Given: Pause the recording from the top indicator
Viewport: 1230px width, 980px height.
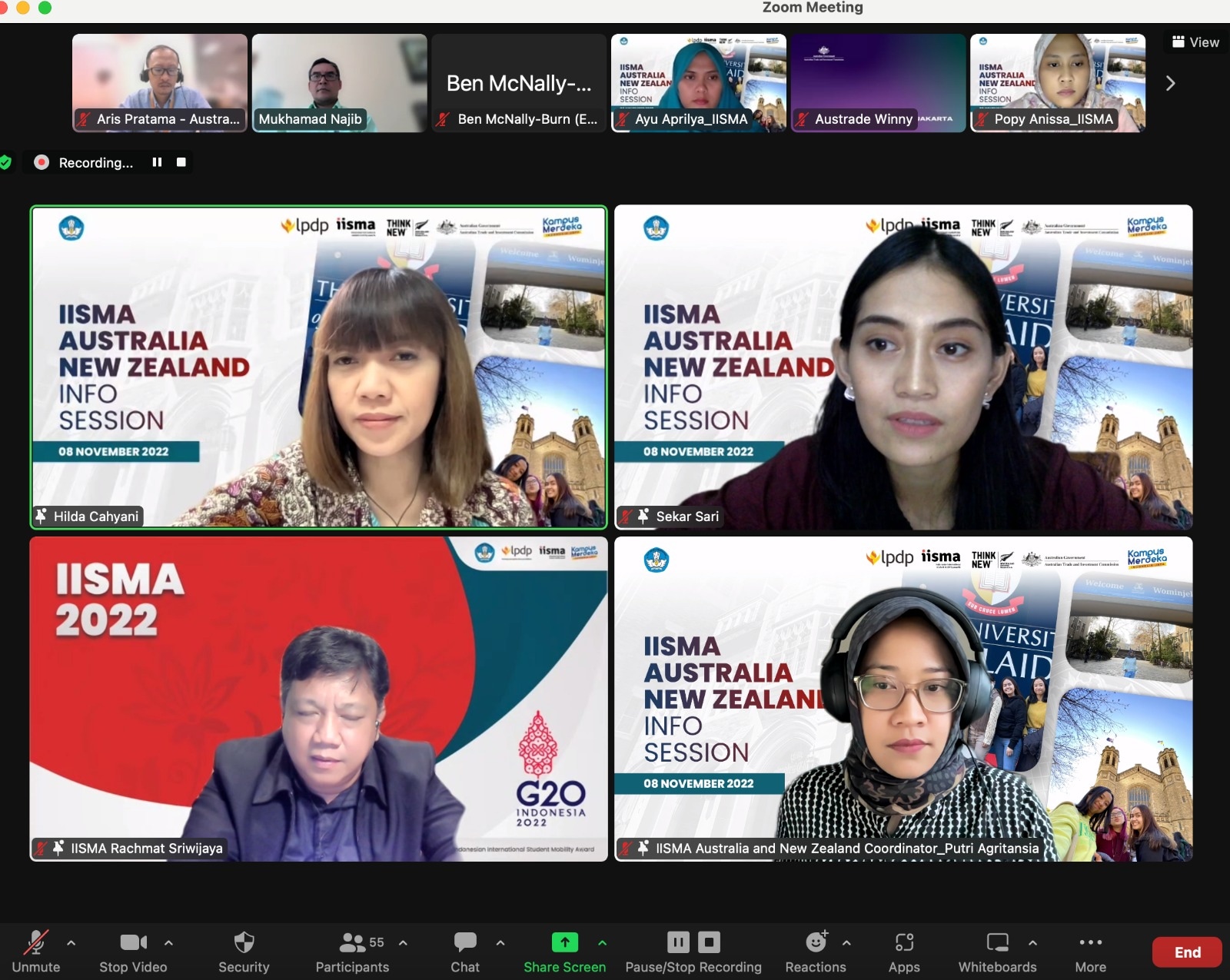Looking at the screenshot, I should coord(158,162).
